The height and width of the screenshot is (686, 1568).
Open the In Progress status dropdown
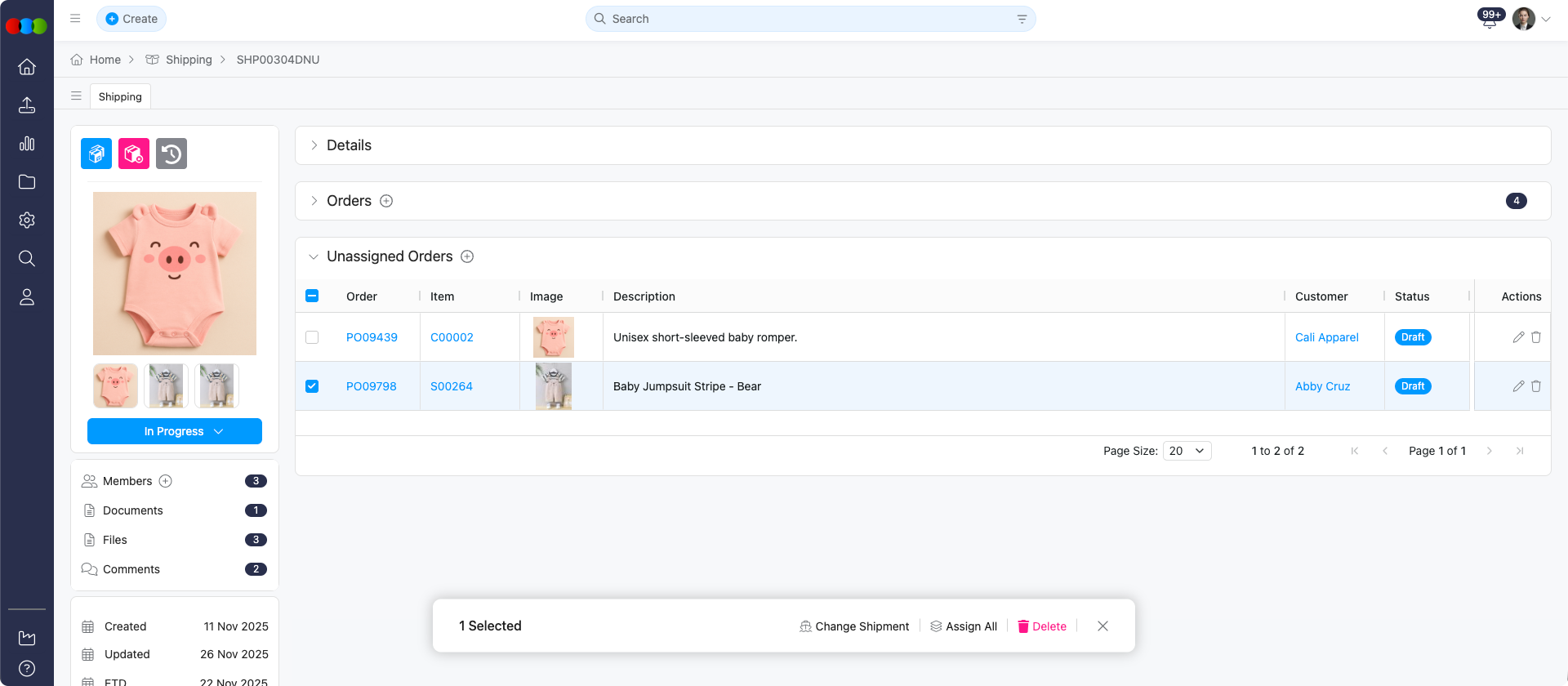tap(175, 431)
